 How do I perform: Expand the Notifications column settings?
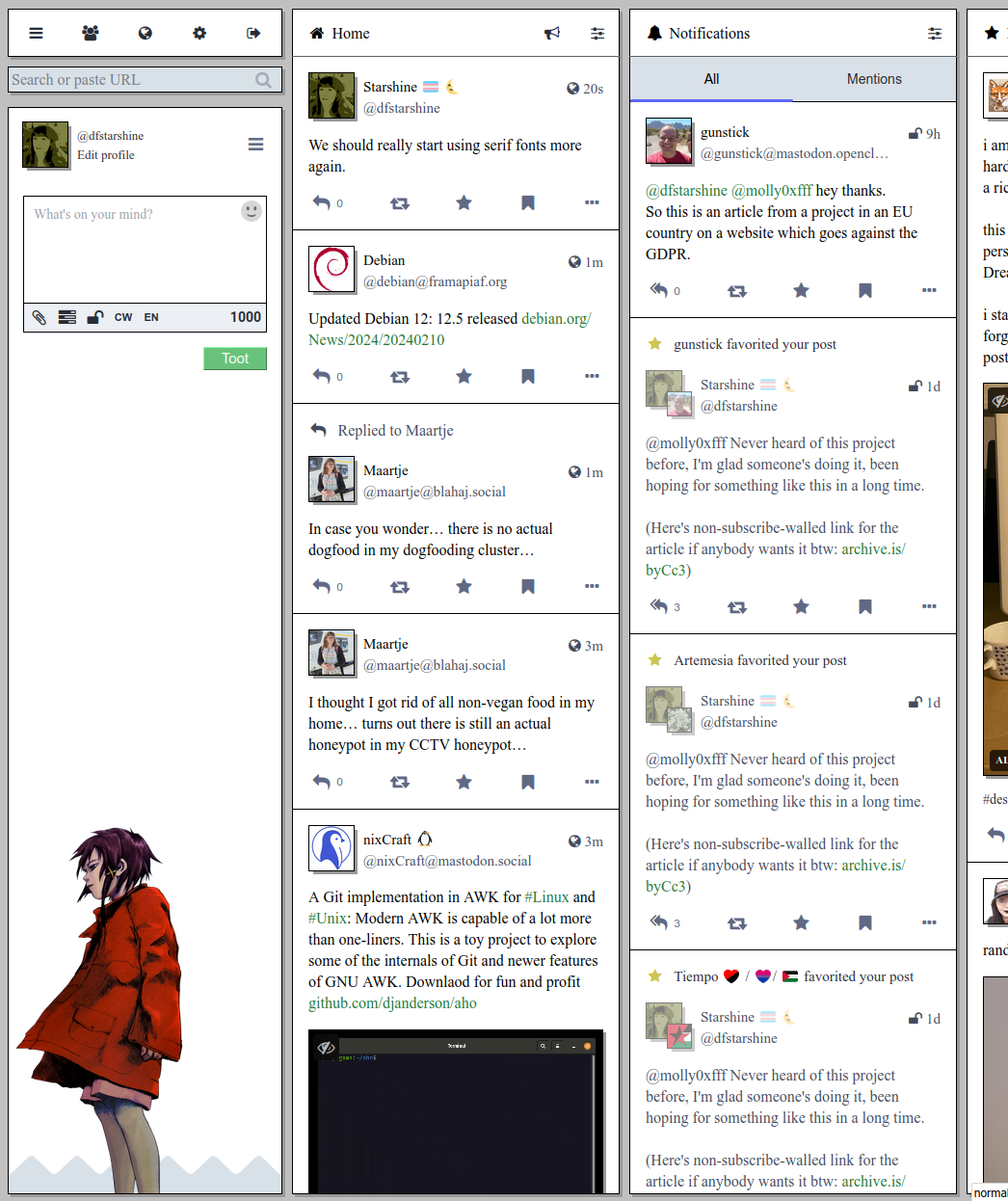pyautogui.click(x=935, y=33)
